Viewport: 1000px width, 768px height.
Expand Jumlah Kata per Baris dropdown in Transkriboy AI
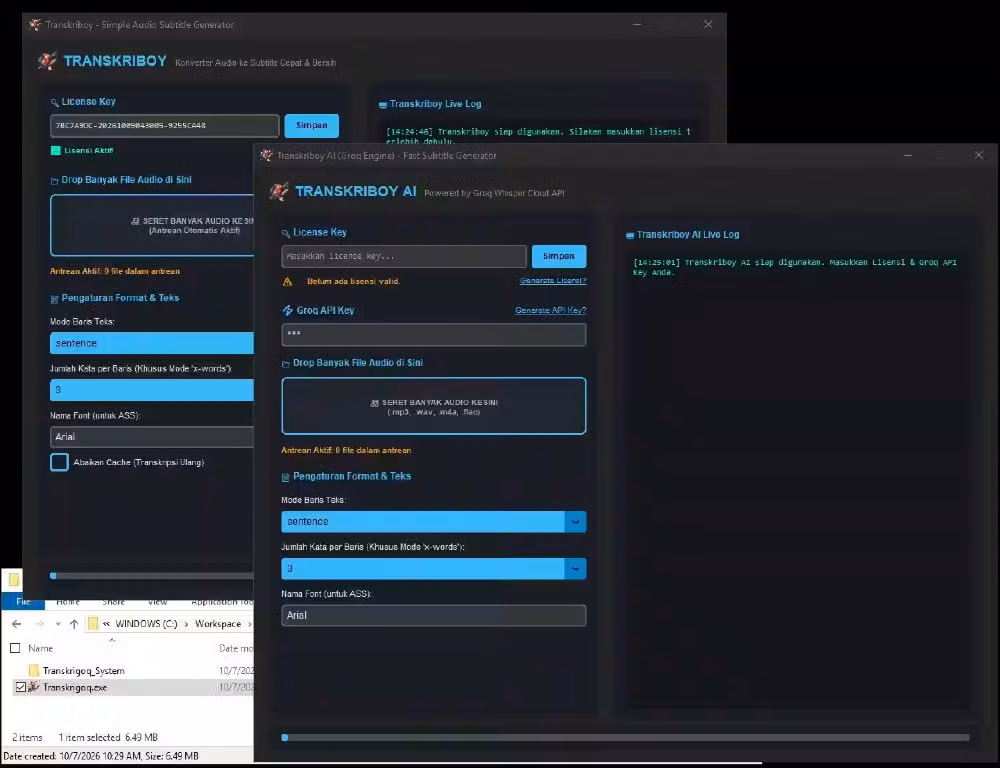pyautogui.click(x=575, y=569)
